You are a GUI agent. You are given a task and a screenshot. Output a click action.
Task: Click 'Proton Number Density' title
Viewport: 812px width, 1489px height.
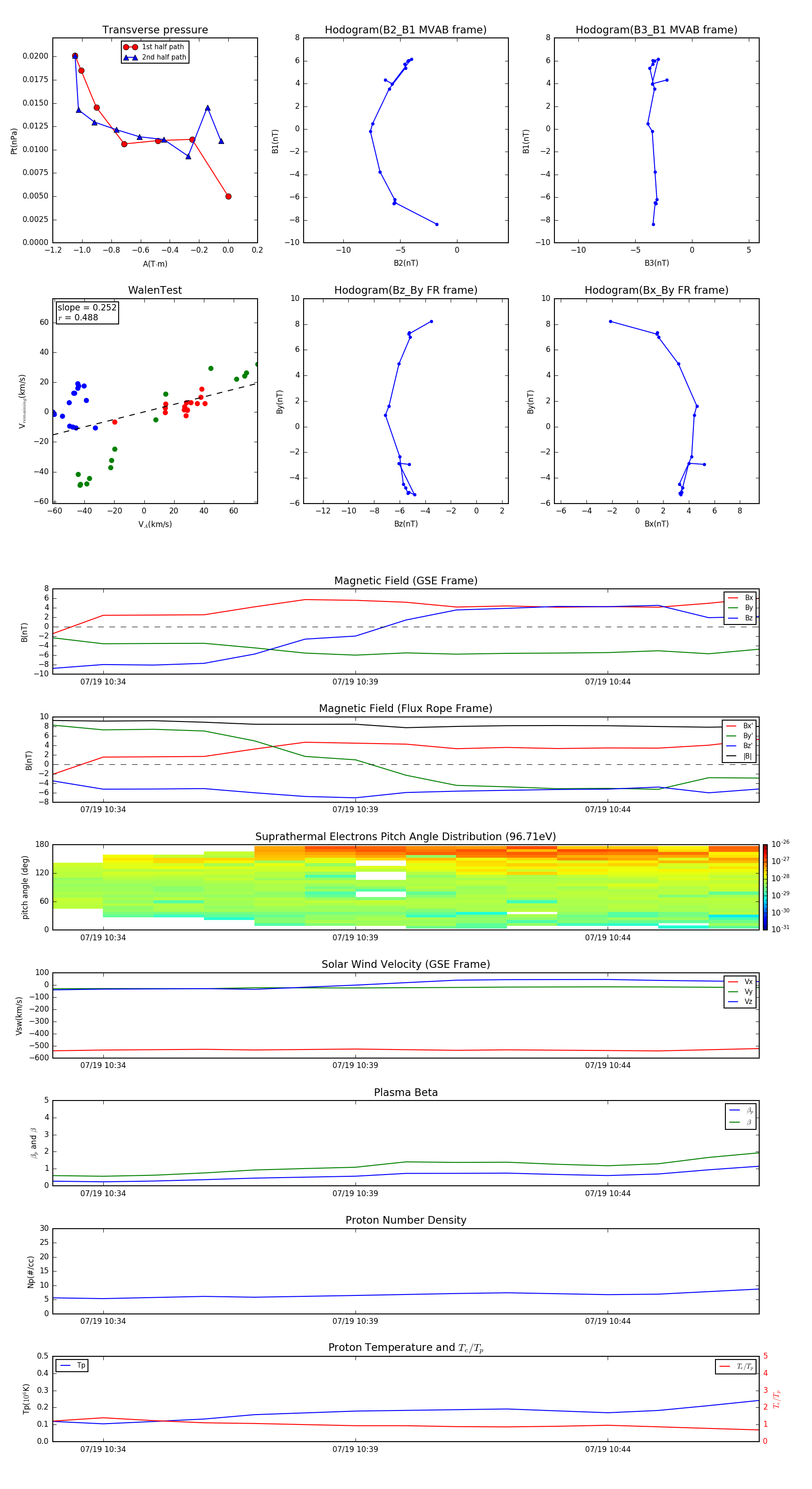pyautogui.click(x=406, y=1220)
